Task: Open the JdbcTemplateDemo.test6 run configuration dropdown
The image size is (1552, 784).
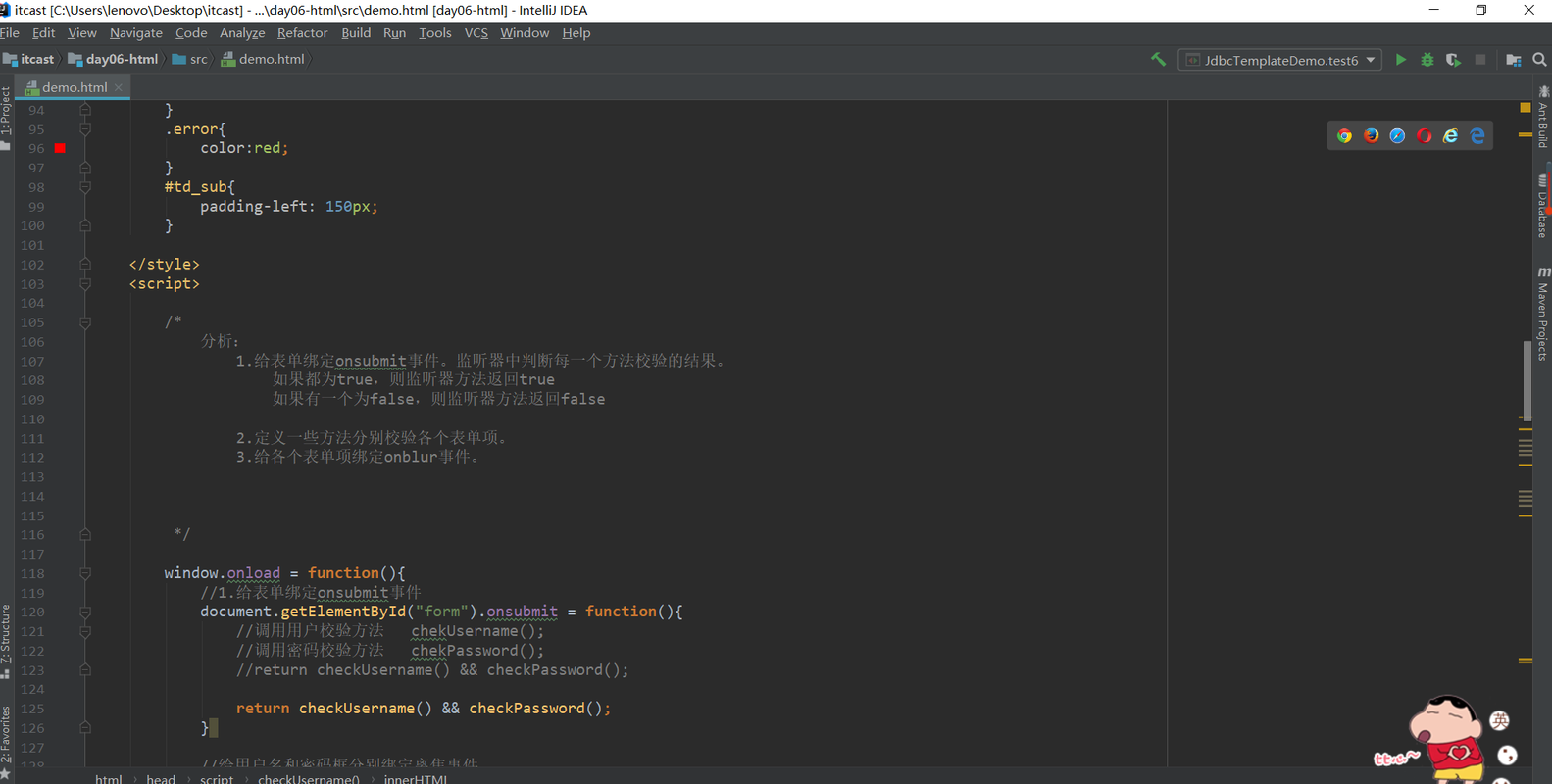Action: pos(1280,60)
